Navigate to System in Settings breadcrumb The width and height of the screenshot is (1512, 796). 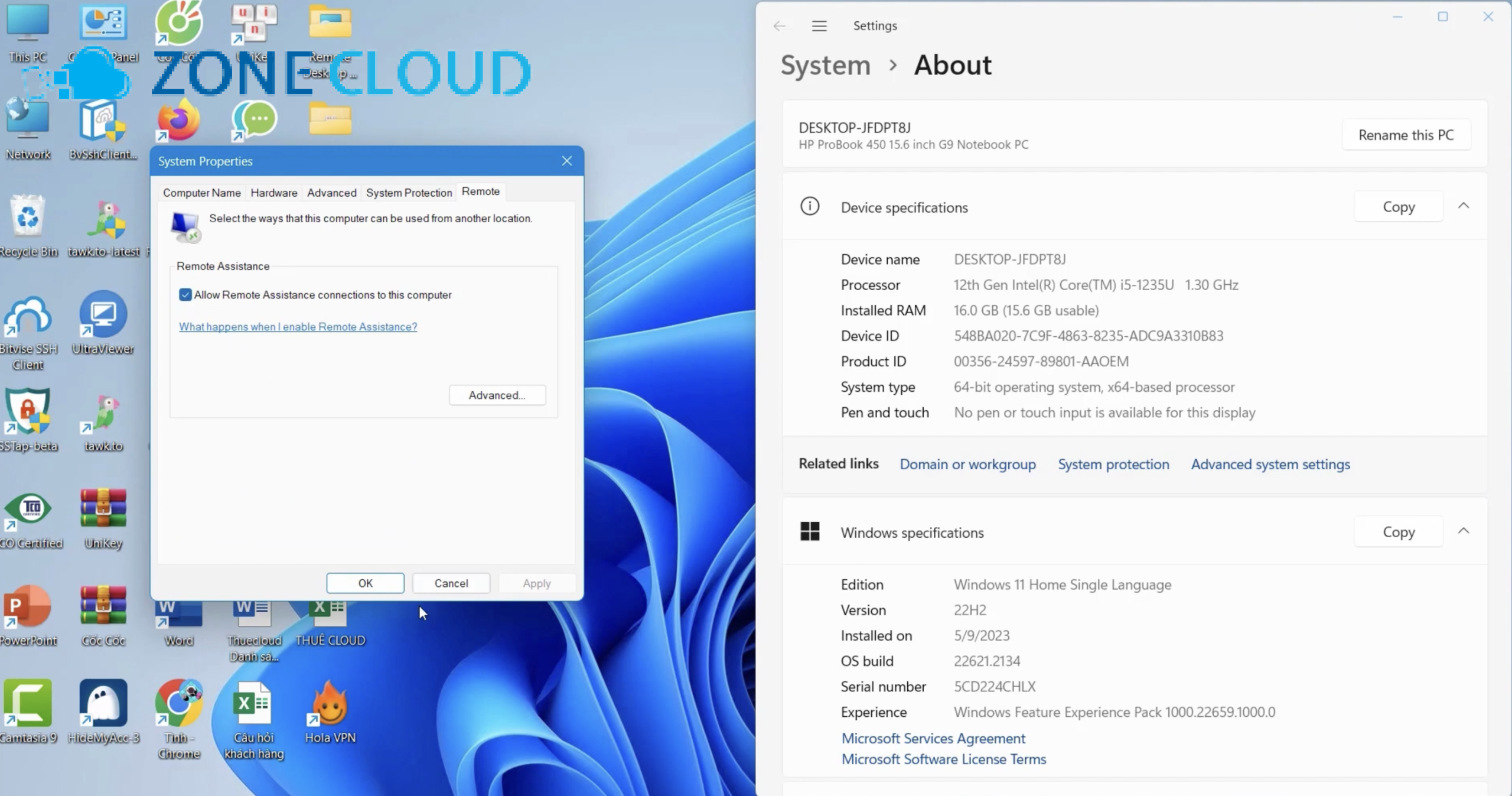(x=826, y=65)
